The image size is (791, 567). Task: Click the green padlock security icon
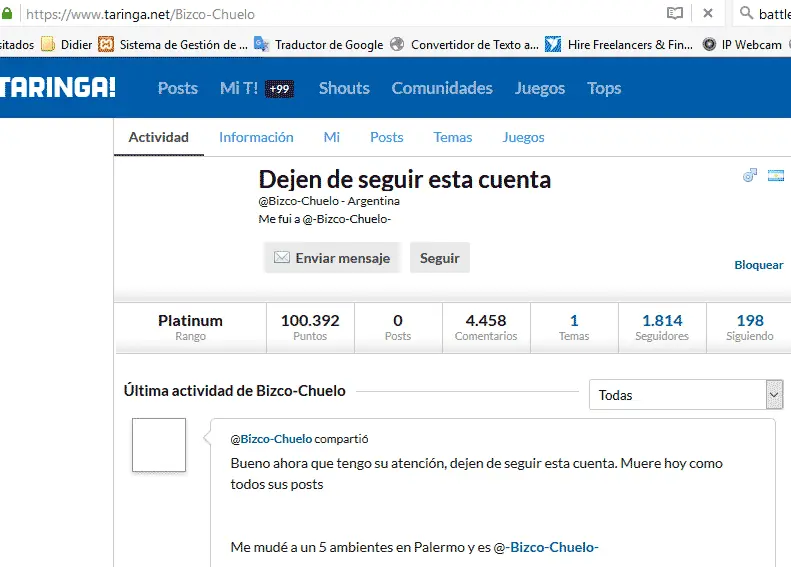(8, 14)
